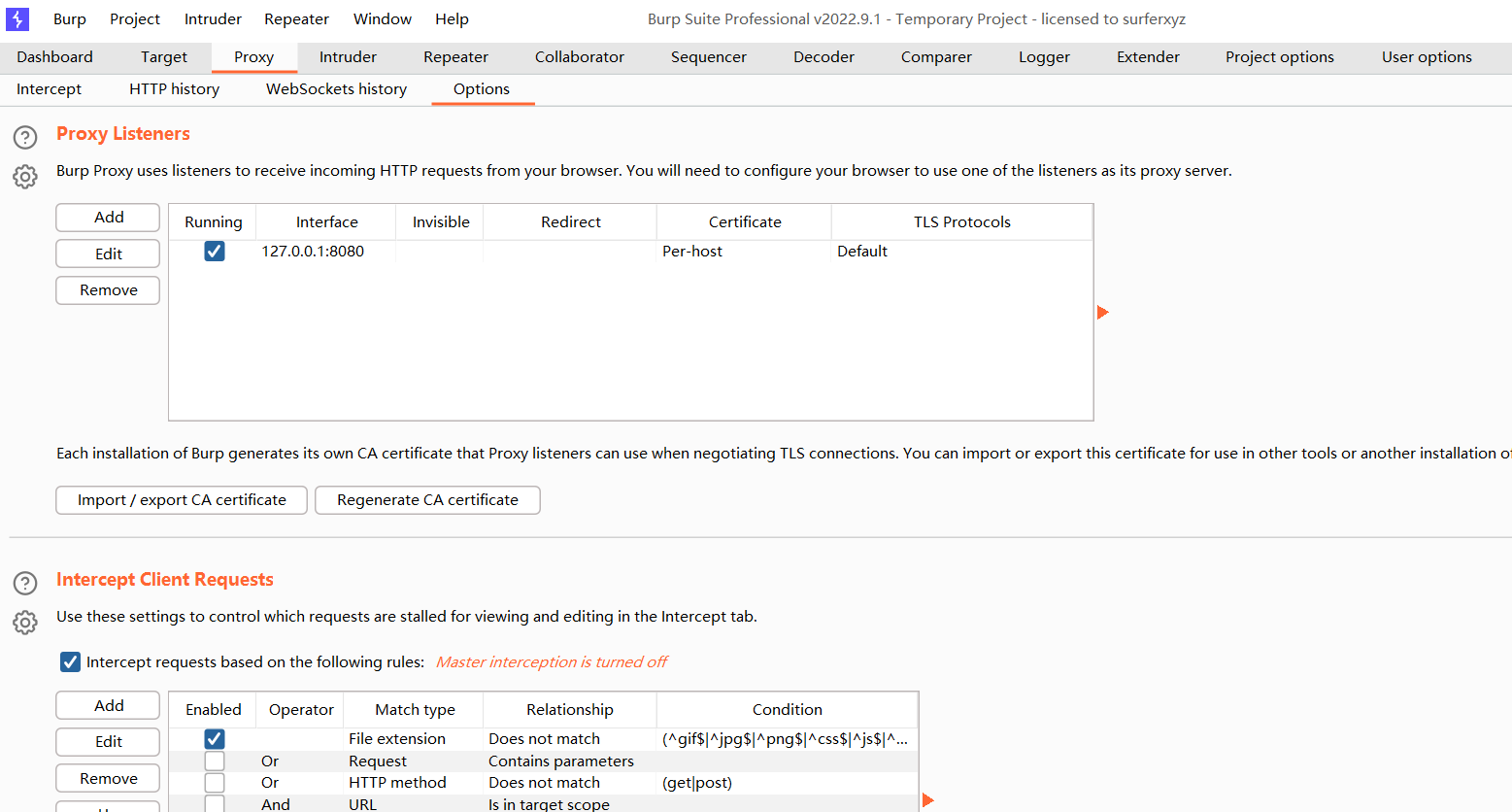
Task: View the WebSockets history sub-tab
Action: pyautogui.click(x=337, y=89)
